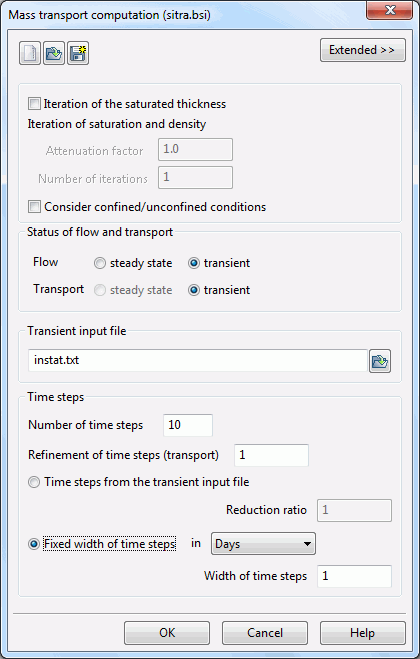Set Flow to steady state
This screenshot has height=659, width=420.
[x=100, y=263]
